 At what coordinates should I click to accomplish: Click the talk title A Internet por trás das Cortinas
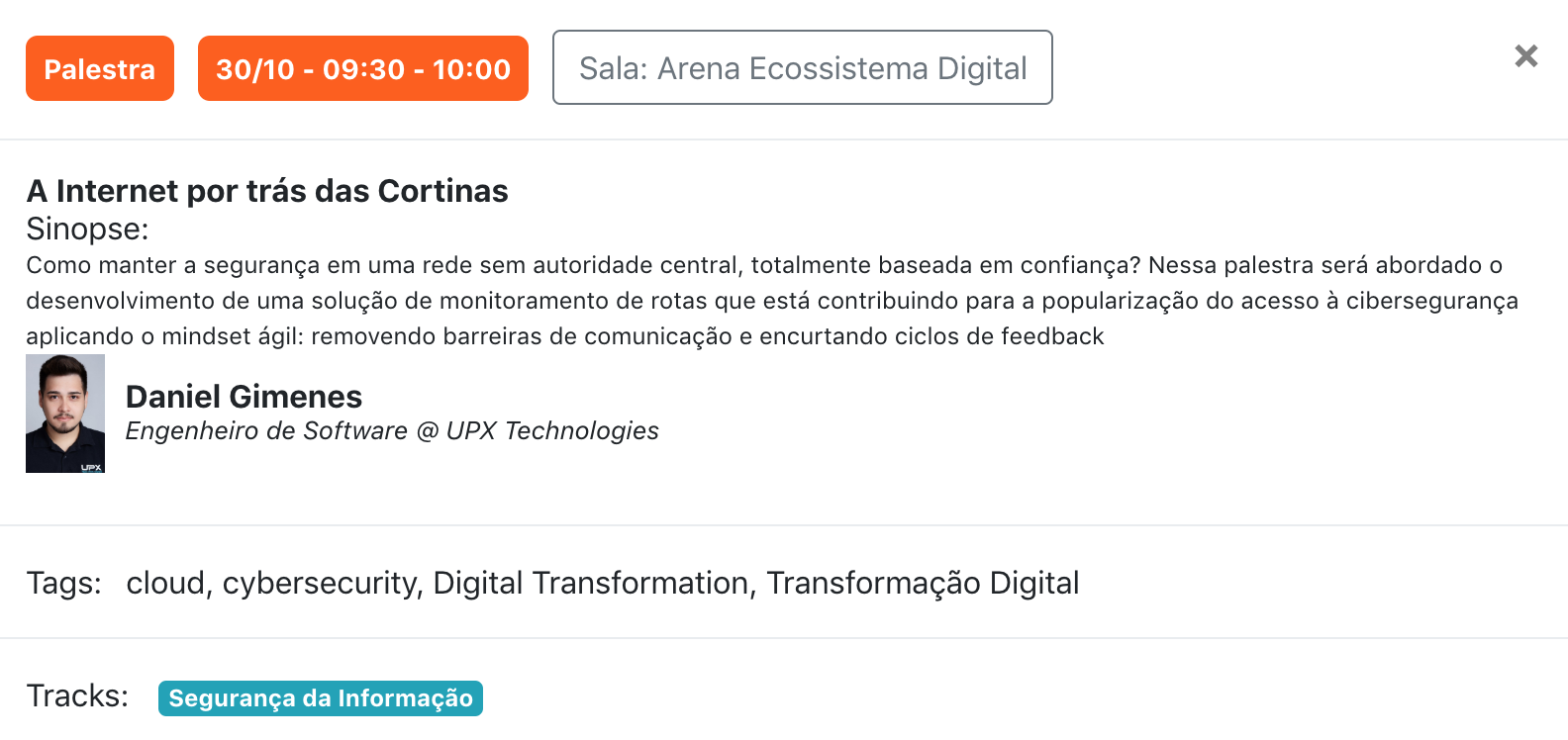click(x=267, y=190)
